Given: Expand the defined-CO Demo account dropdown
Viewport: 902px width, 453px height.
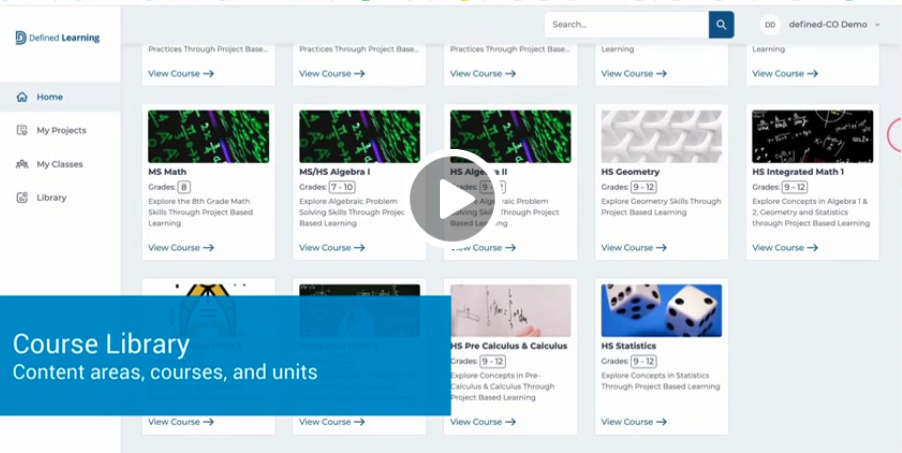Looking at the screenshot, I should coord(877,25).
